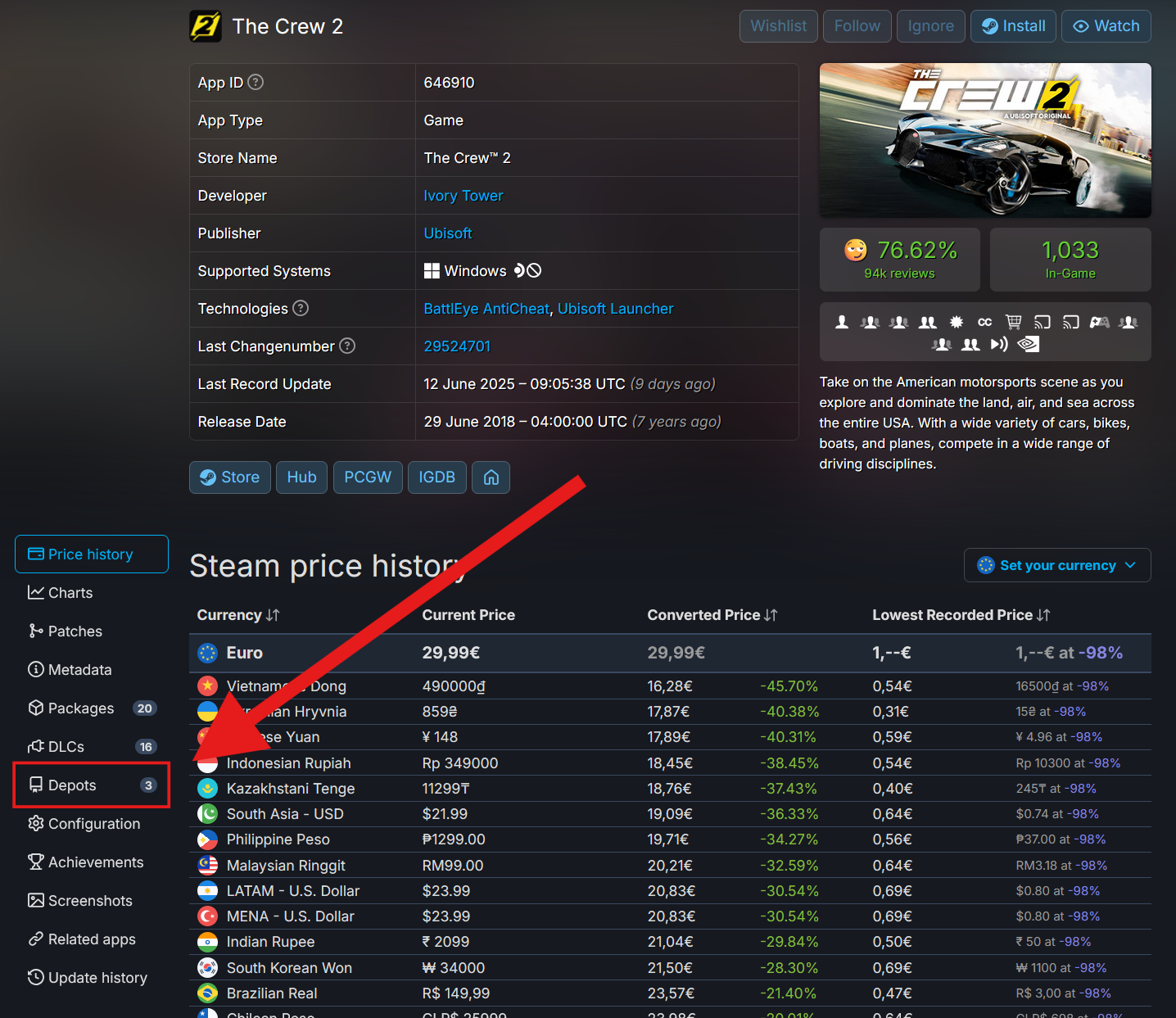Open the Steam Store page button
This screenshot has width=1176, height=1018.
tap(230, 477)
